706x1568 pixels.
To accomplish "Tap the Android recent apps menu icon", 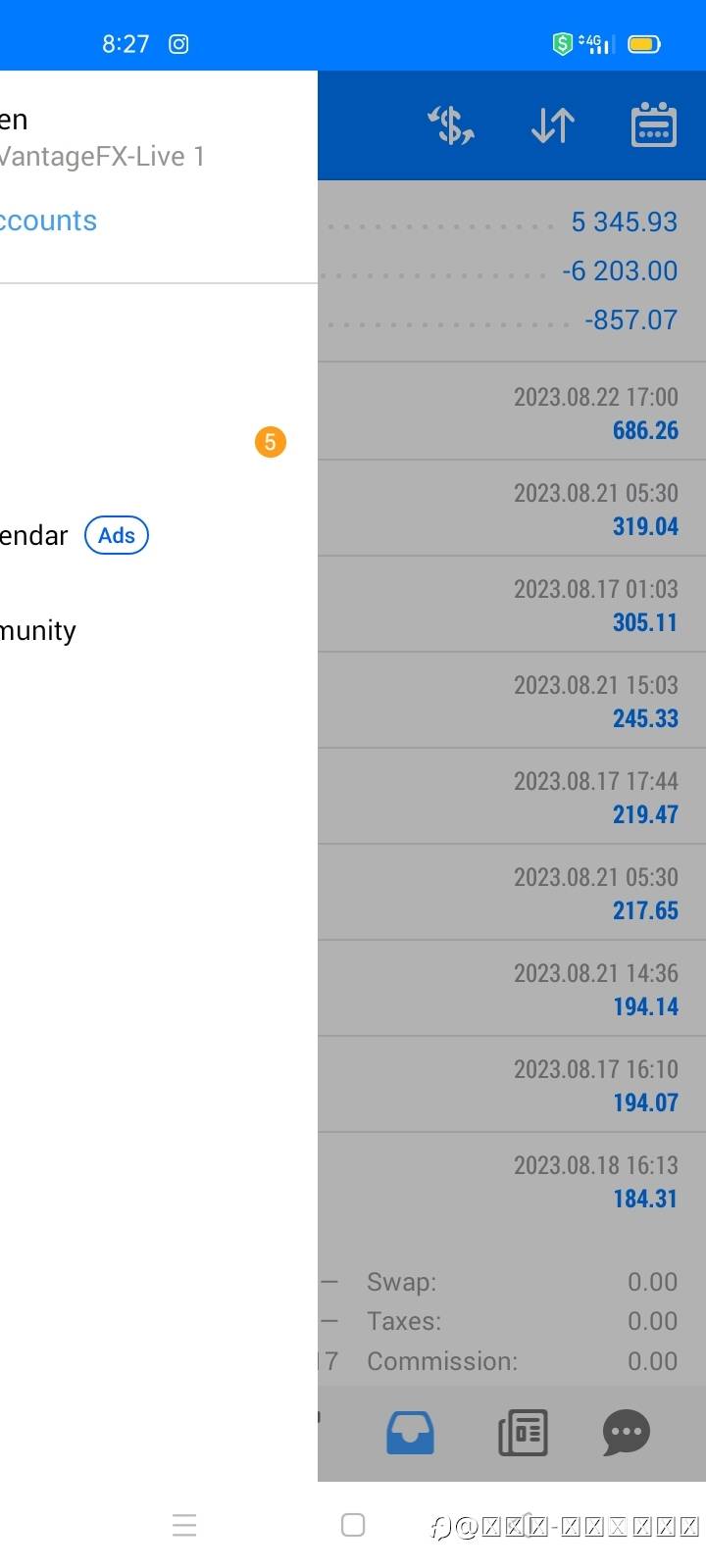I will coord(184,1525).
